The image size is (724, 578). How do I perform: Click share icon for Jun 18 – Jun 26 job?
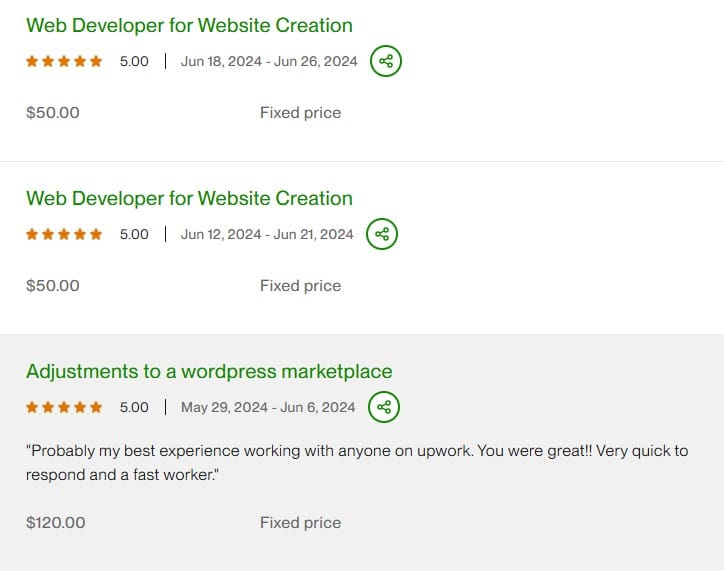pos(385,61)
